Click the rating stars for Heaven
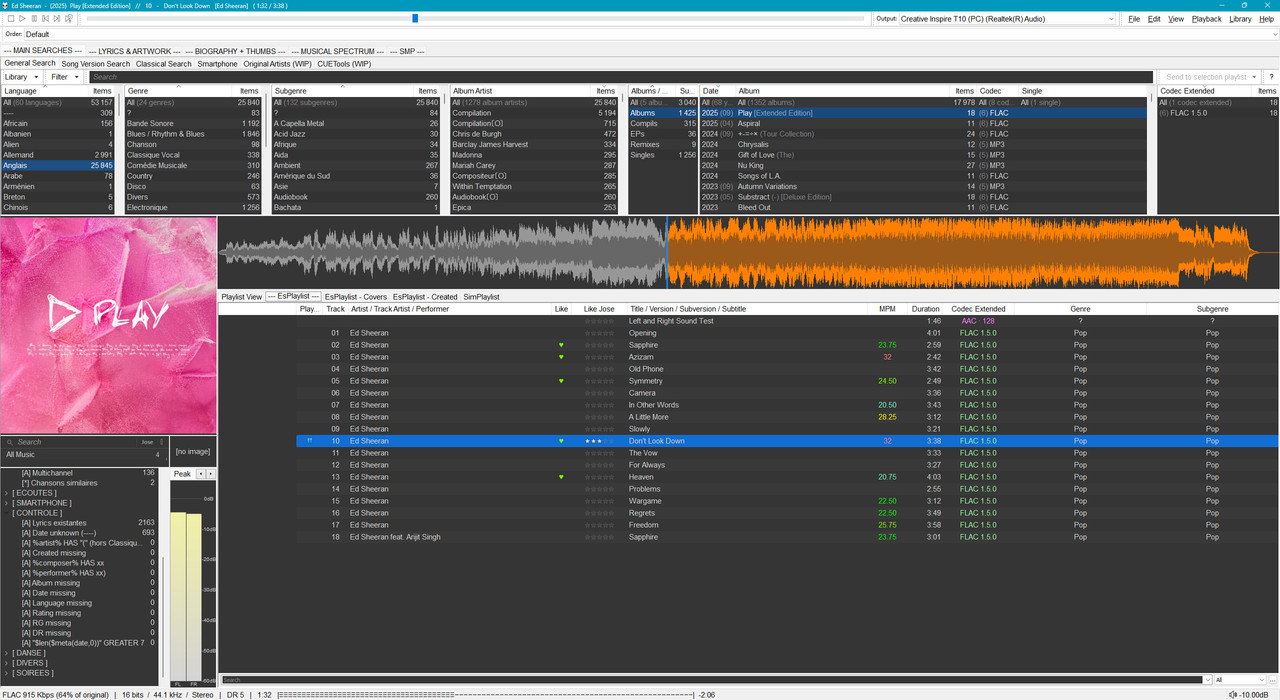The image size is (1280, 700). [x=599, y=477]
